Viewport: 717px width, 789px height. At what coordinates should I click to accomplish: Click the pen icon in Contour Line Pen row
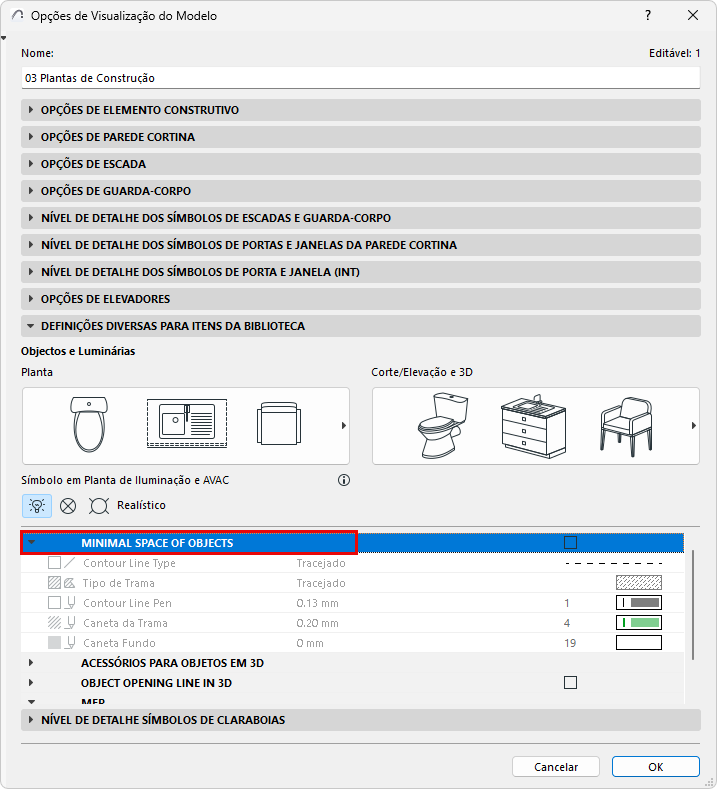tap(71, 603)
